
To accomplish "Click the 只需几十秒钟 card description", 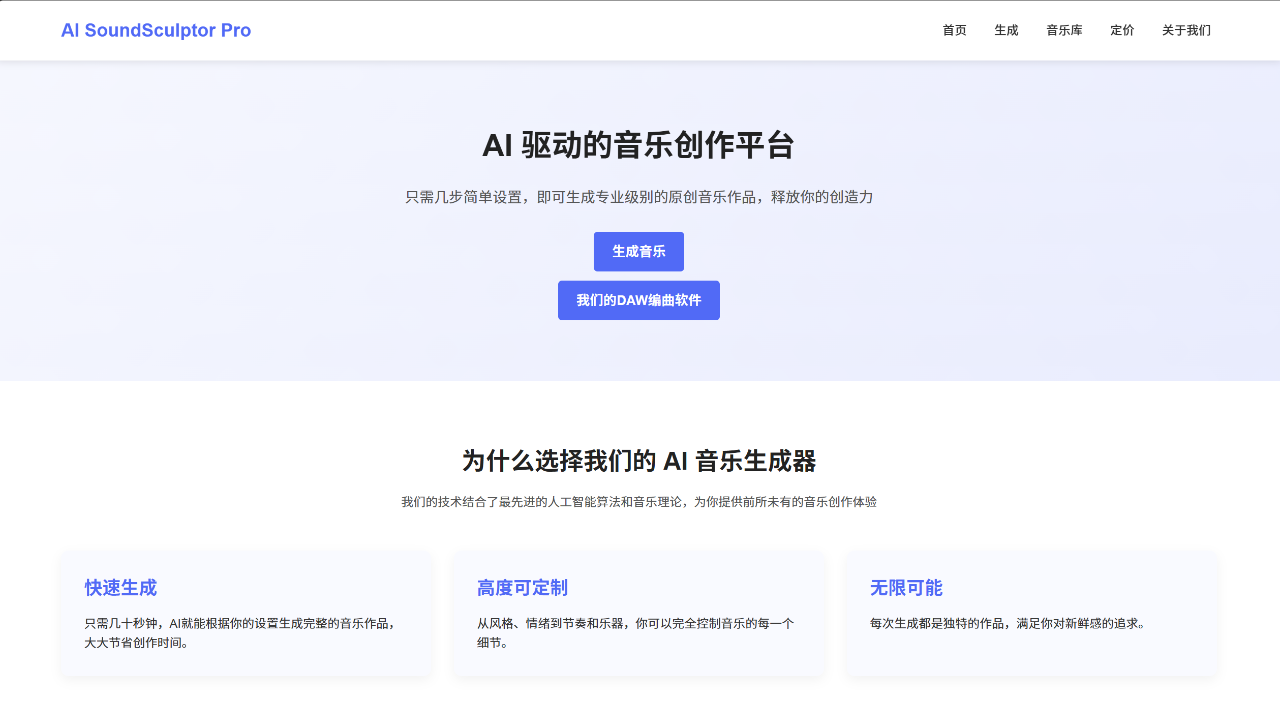I will (x=241, y=633).
